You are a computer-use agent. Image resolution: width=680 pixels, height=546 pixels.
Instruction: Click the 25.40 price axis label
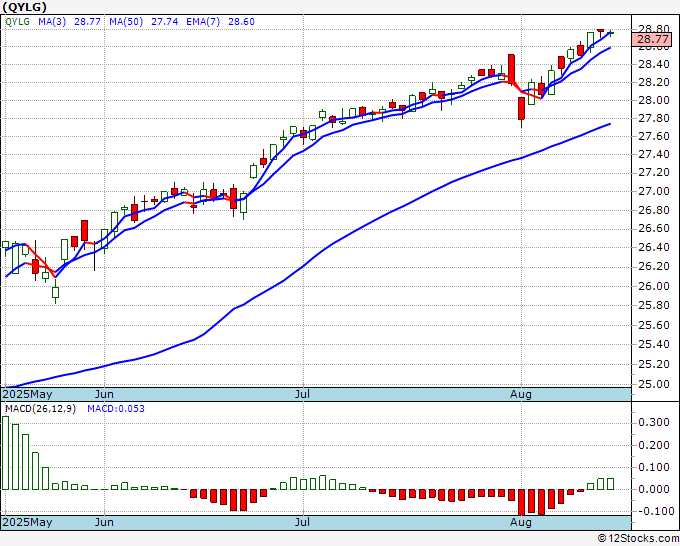pyautogui.click(x=654, y=344)
